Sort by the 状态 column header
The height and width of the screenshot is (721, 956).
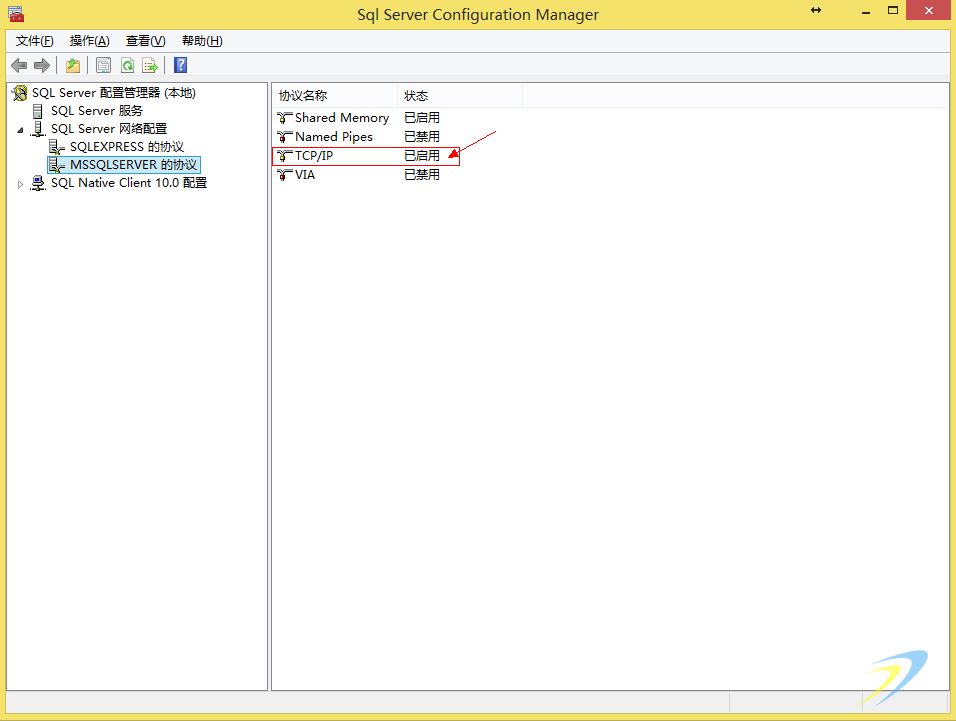coord(416,96)
